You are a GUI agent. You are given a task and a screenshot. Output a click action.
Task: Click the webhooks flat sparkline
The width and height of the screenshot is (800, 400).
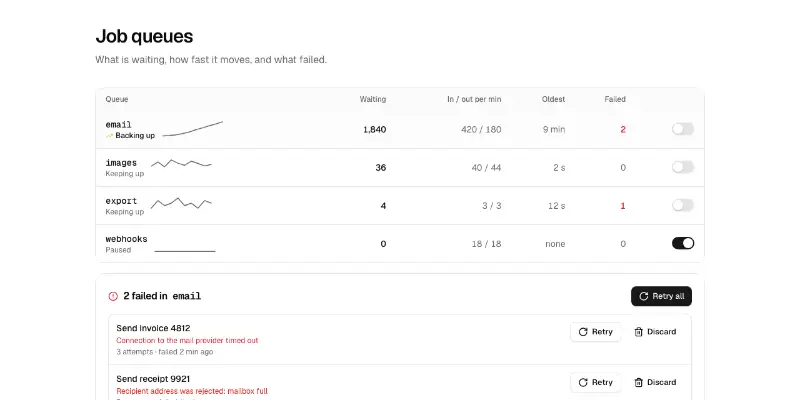click(x=185, y=251)
